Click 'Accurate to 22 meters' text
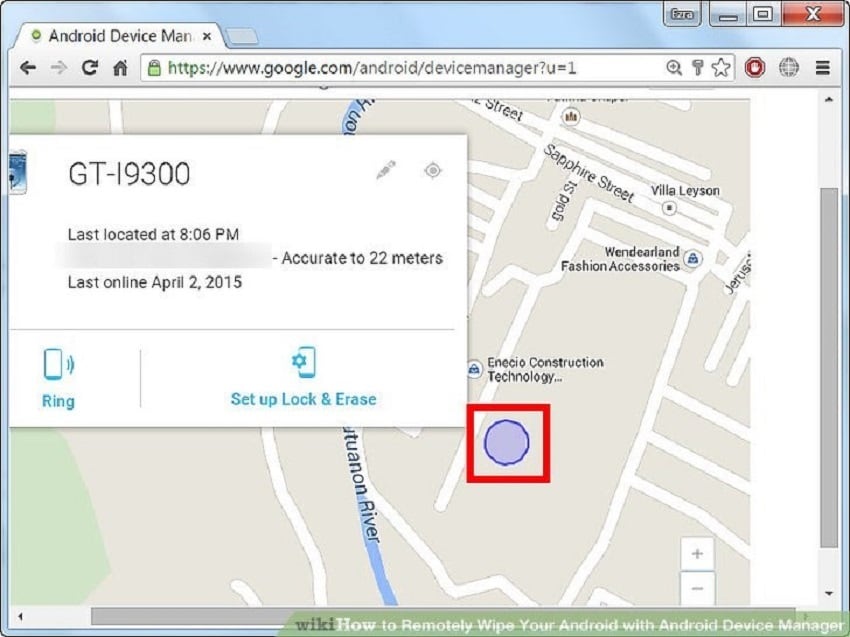The height and width of the screenshot is (637, 850). coord(362,258)
